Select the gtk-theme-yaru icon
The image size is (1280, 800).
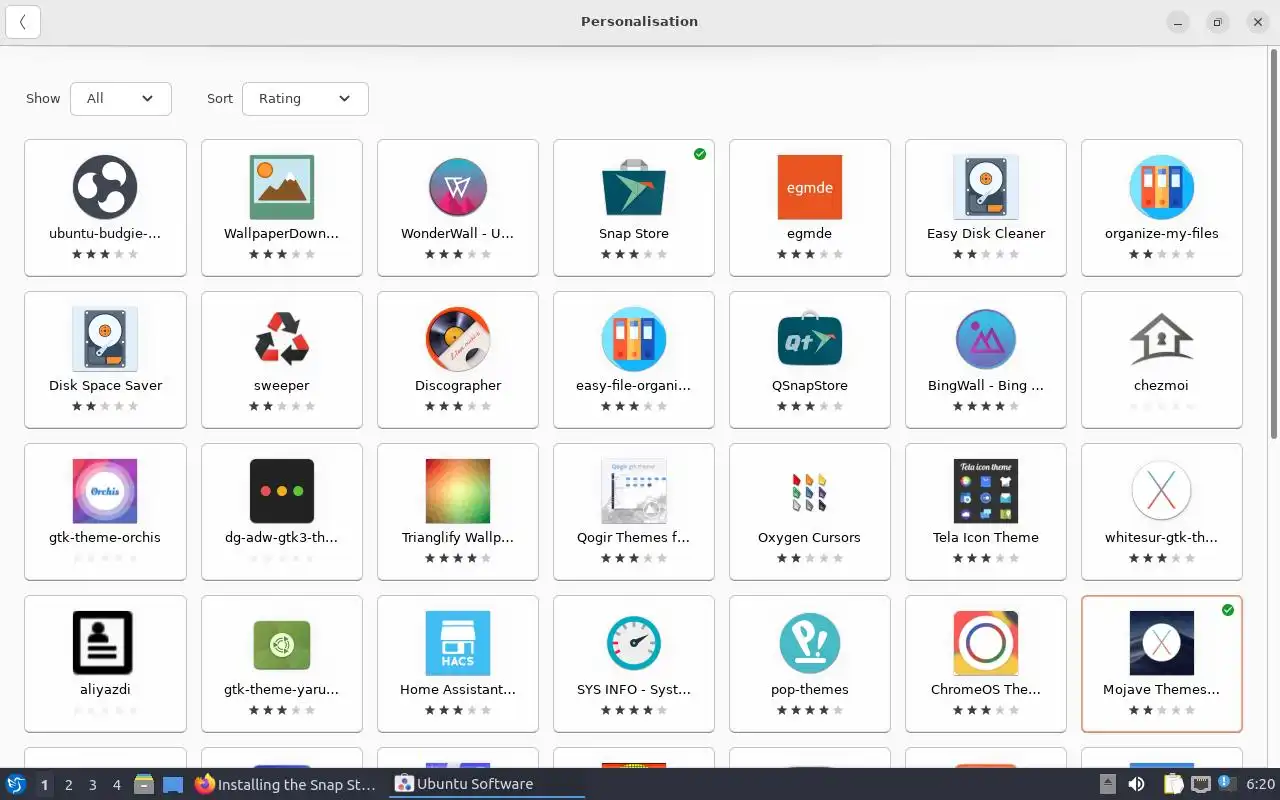point(282,645)
